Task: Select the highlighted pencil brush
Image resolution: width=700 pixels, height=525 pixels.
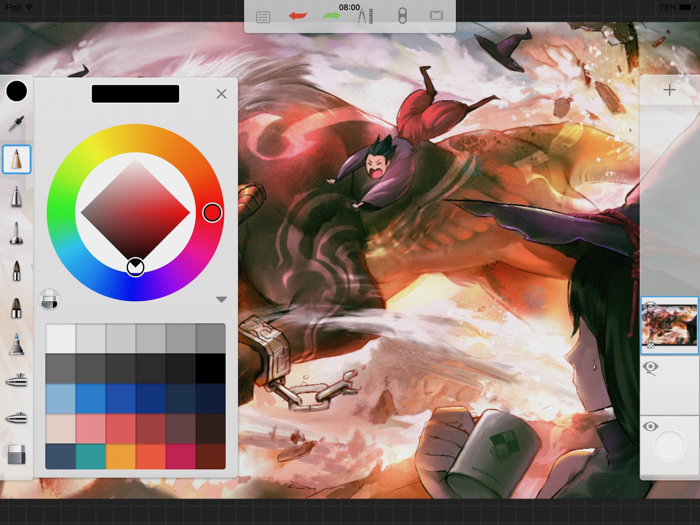Action: pyautogui.click(x=17, y=159)
